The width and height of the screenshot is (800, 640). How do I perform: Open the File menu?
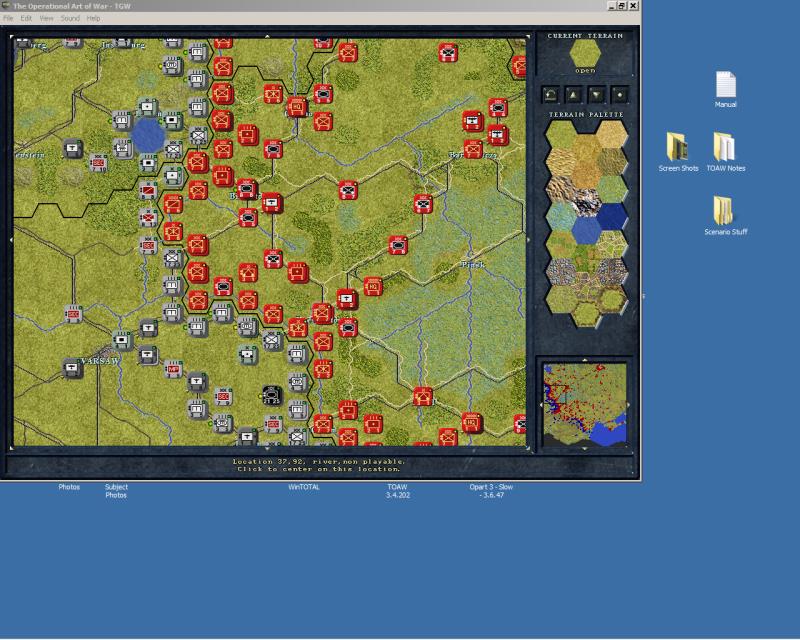coord(8,18)
